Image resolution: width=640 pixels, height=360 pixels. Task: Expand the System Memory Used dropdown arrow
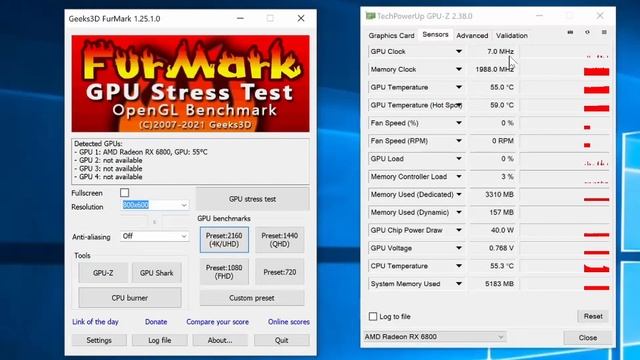pyautogui.click(x=459, y=284)
